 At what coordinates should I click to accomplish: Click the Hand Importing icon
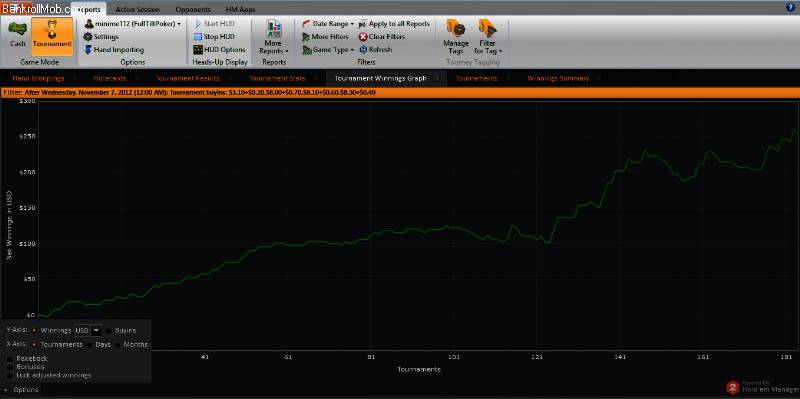(88, 49)
